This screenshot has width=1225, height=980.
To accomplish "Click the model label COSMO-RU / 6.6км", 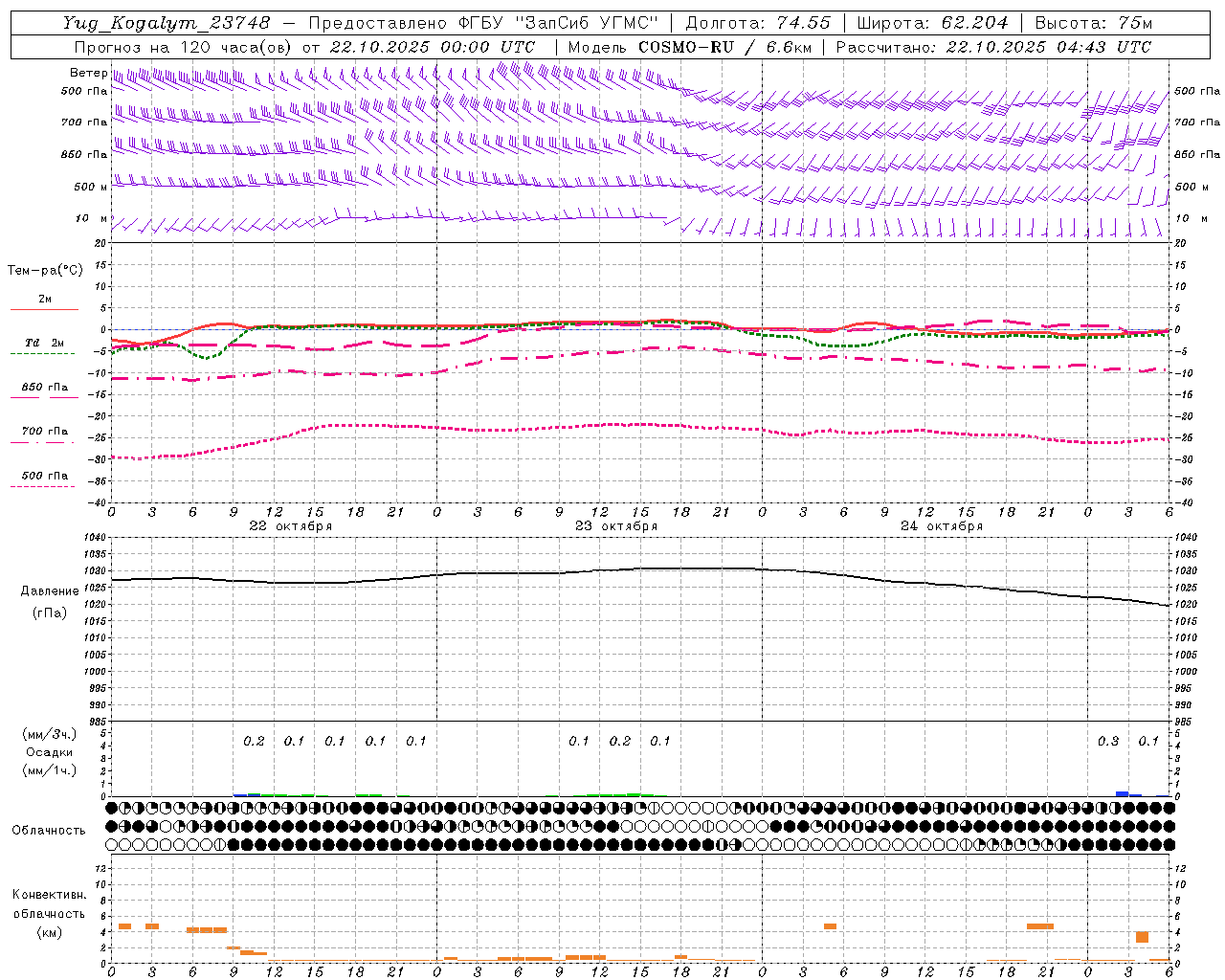I will coord(724,47).
